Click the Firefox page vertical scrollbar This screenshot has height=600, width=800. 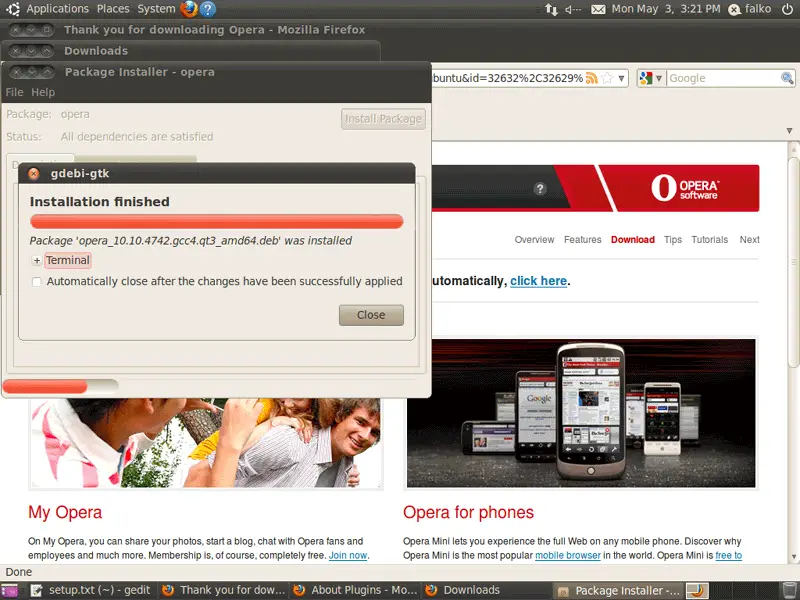[793, 263]
